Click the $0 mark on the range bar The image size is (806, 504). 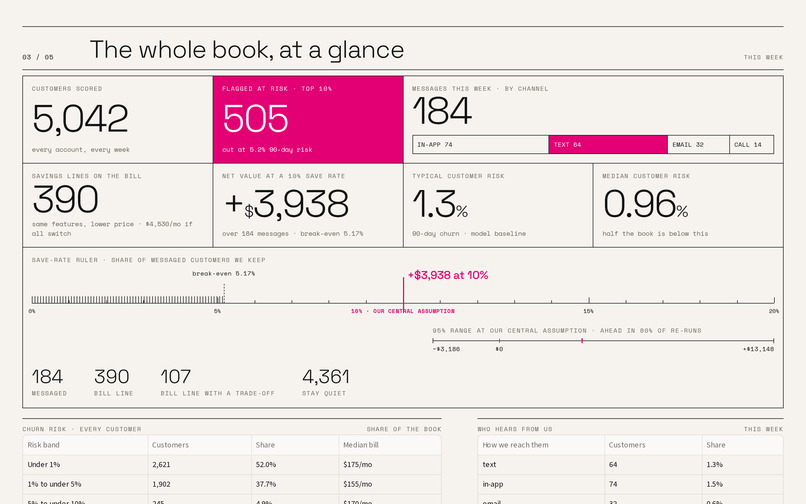pyautogui.click(x=499, y=349)
